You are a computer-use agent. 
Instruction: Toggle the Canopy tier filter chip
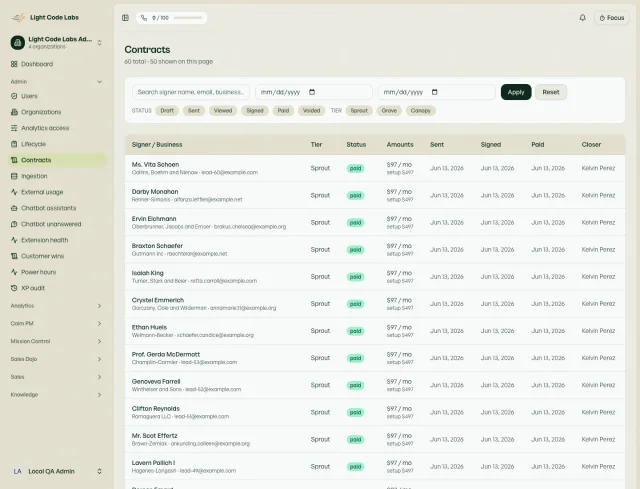click(x=420, y=111)
